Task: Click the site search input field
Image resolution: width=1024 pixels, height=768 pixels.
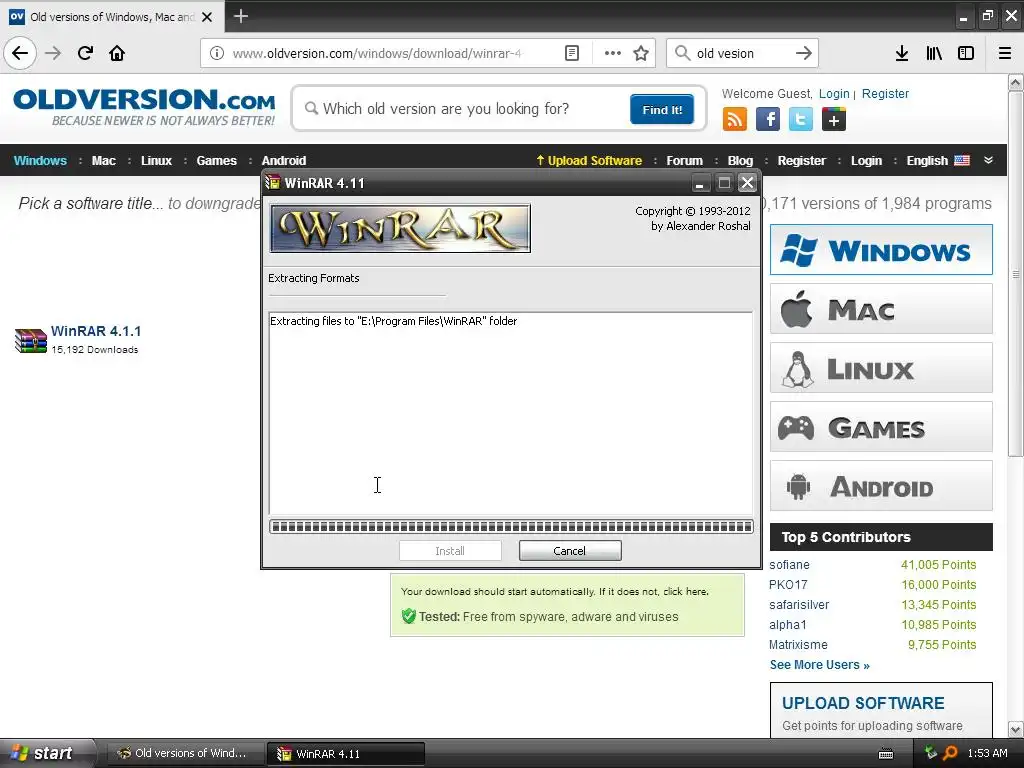Action: tap(464, 108)
